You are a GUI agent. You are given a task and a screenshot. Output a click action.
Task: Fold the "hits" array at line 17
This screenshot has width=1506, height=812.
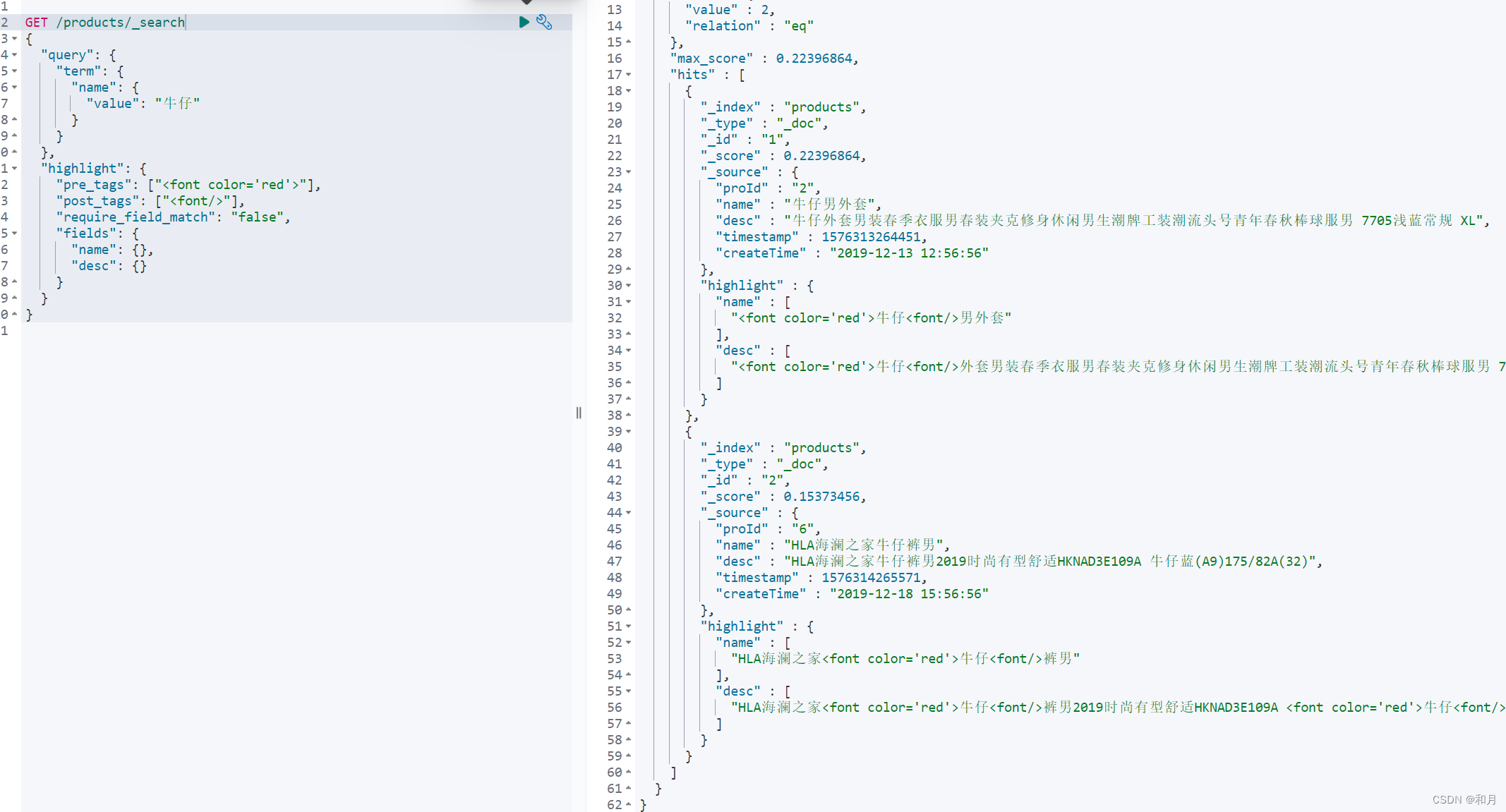[x=628, y=75]
